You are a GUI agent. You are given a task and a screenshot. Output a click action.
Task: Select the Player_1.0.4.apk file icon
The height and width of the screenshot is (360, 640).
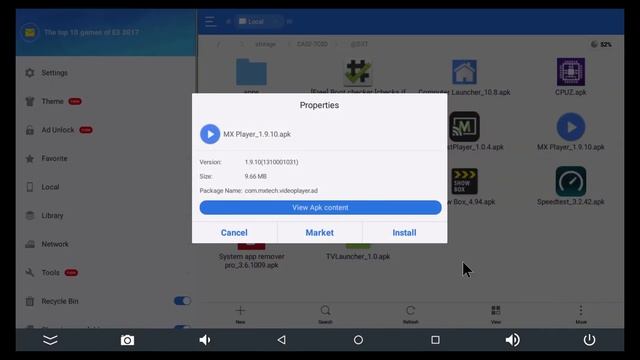tap(464, 126)
